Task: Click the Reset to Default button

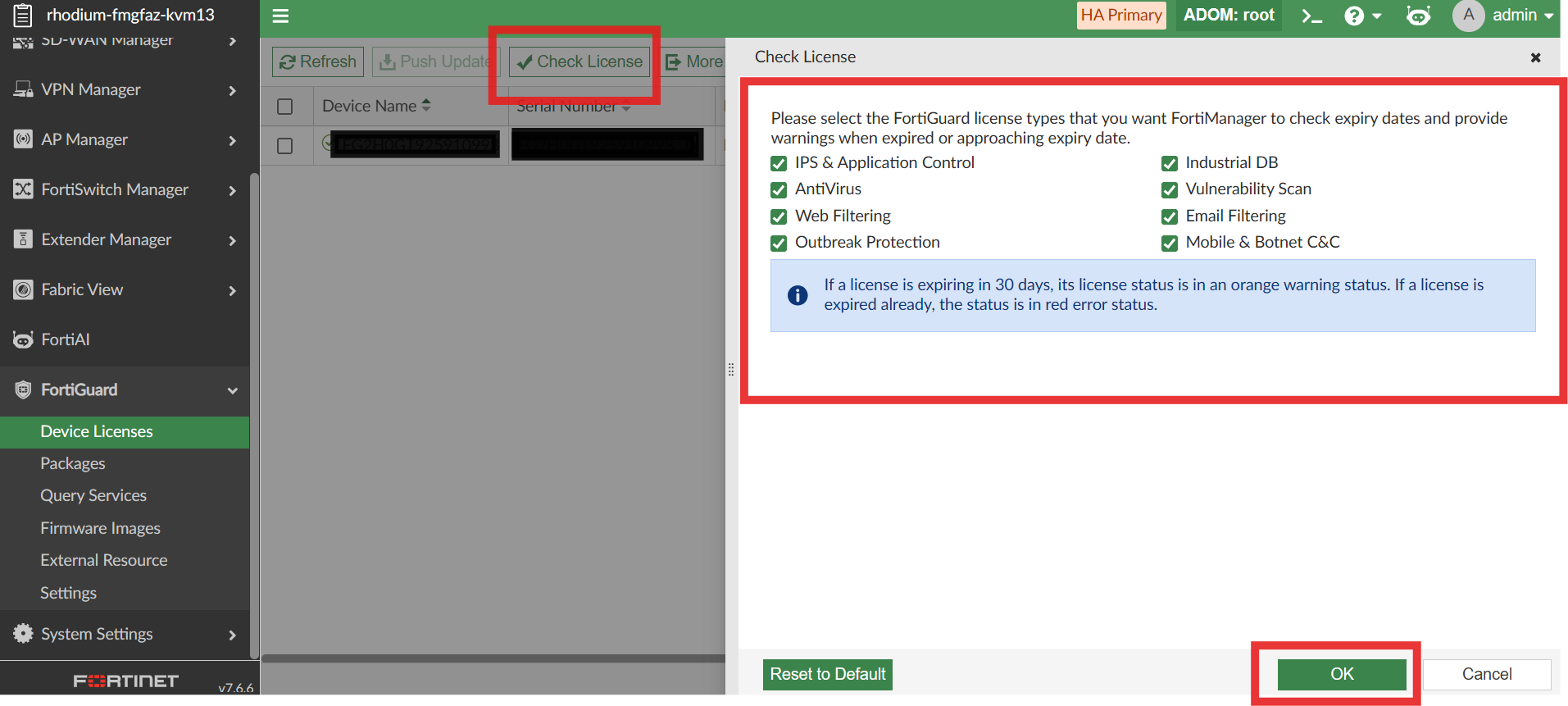Action: [x=828, y=674]
